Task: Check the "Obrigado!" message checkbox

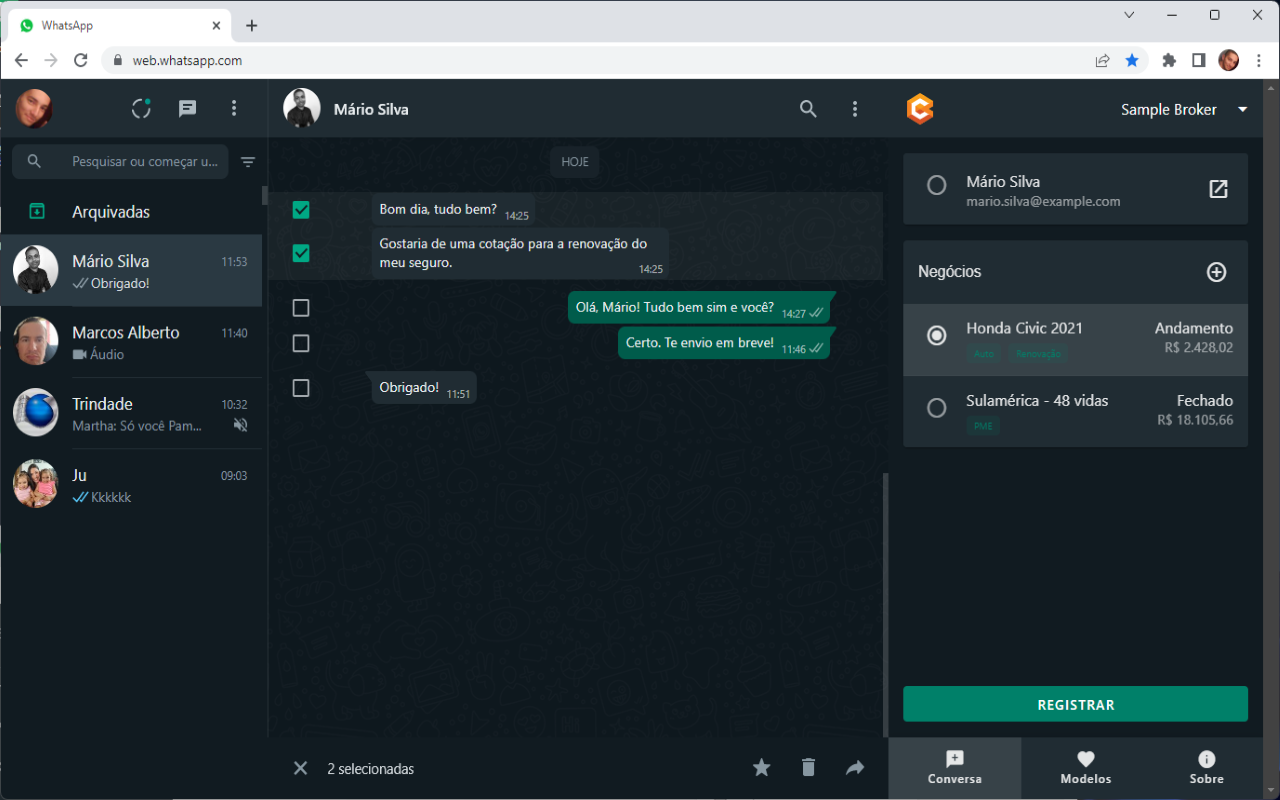Action: 301,388
